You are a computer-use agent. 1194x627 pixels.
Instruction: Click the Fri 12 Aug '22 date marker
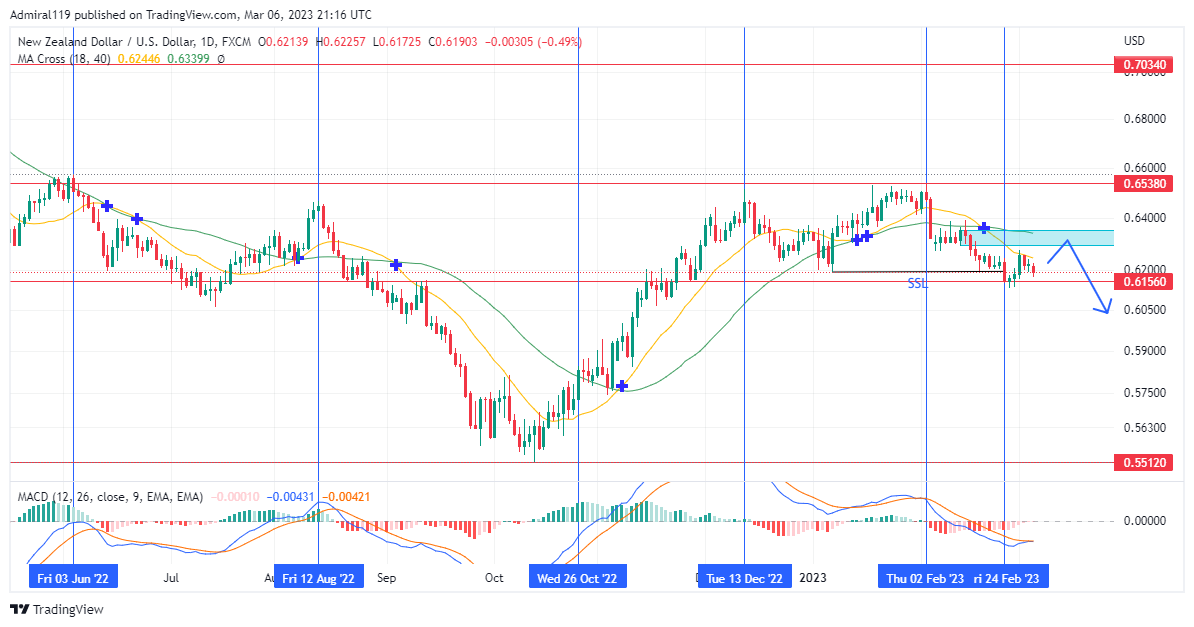point(318,578)
